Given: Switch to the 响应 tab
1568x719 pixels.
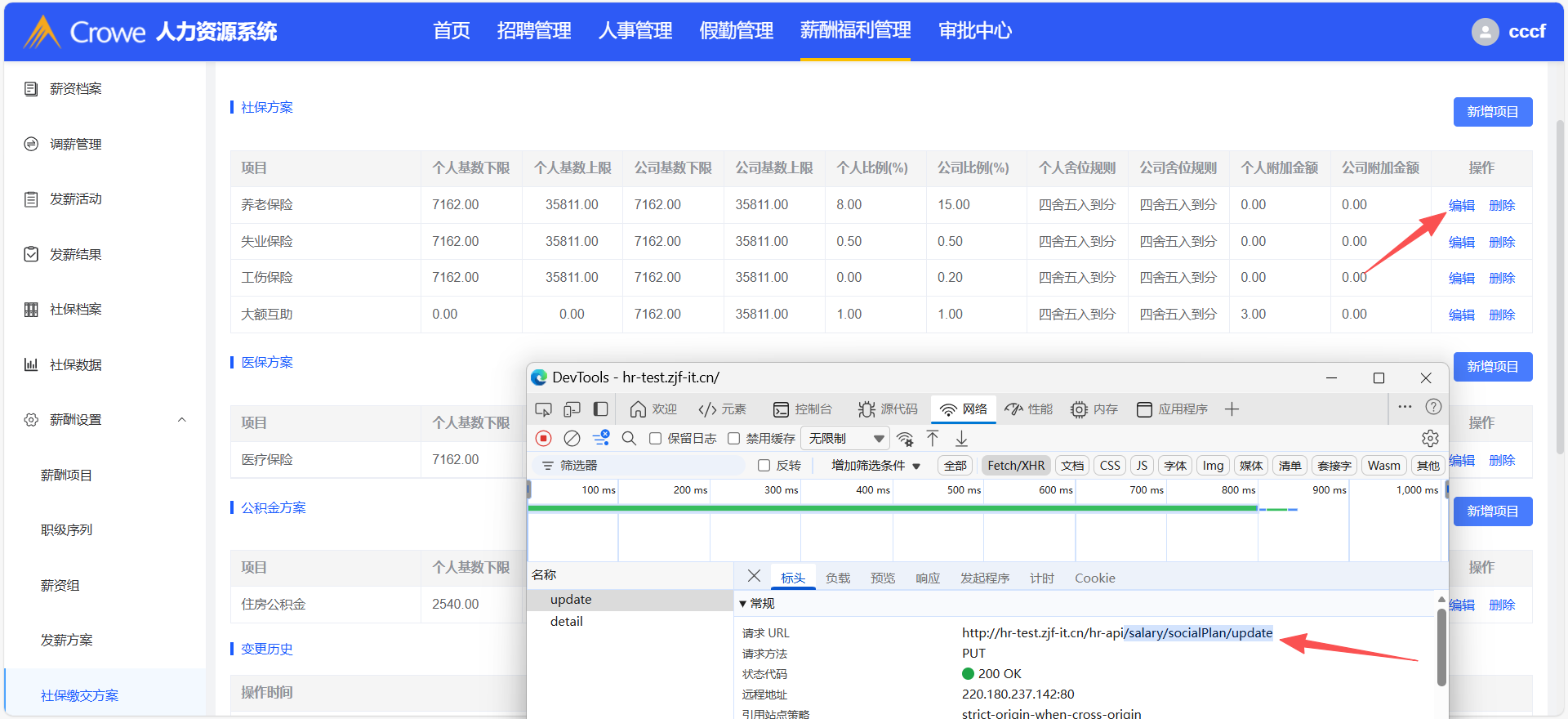Looking at the screenshot, I should coord(927,578).
